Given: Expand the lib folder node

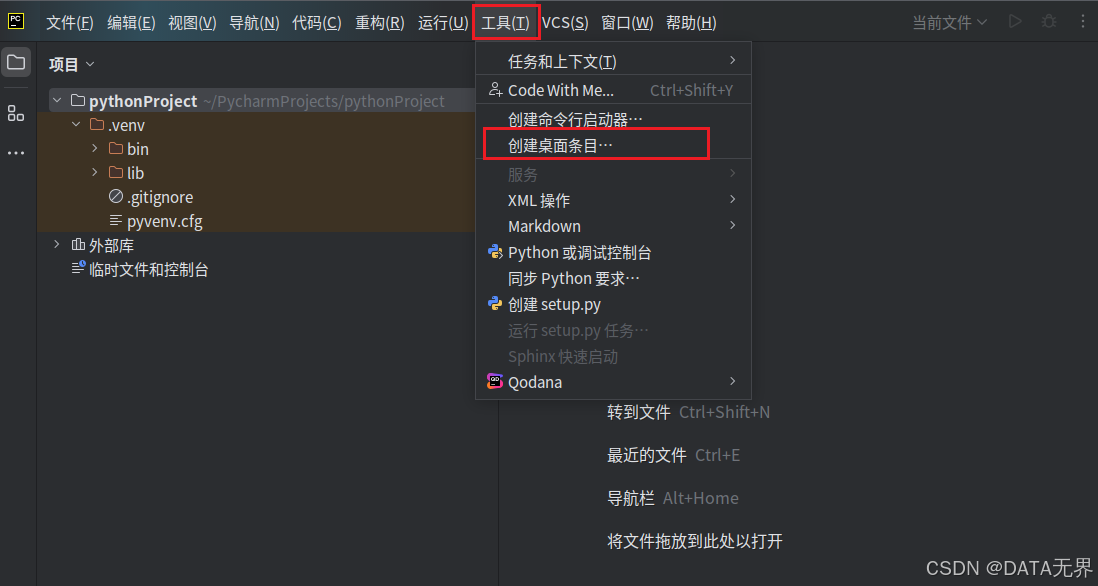Looking at the screenshot, I should 95,172.
